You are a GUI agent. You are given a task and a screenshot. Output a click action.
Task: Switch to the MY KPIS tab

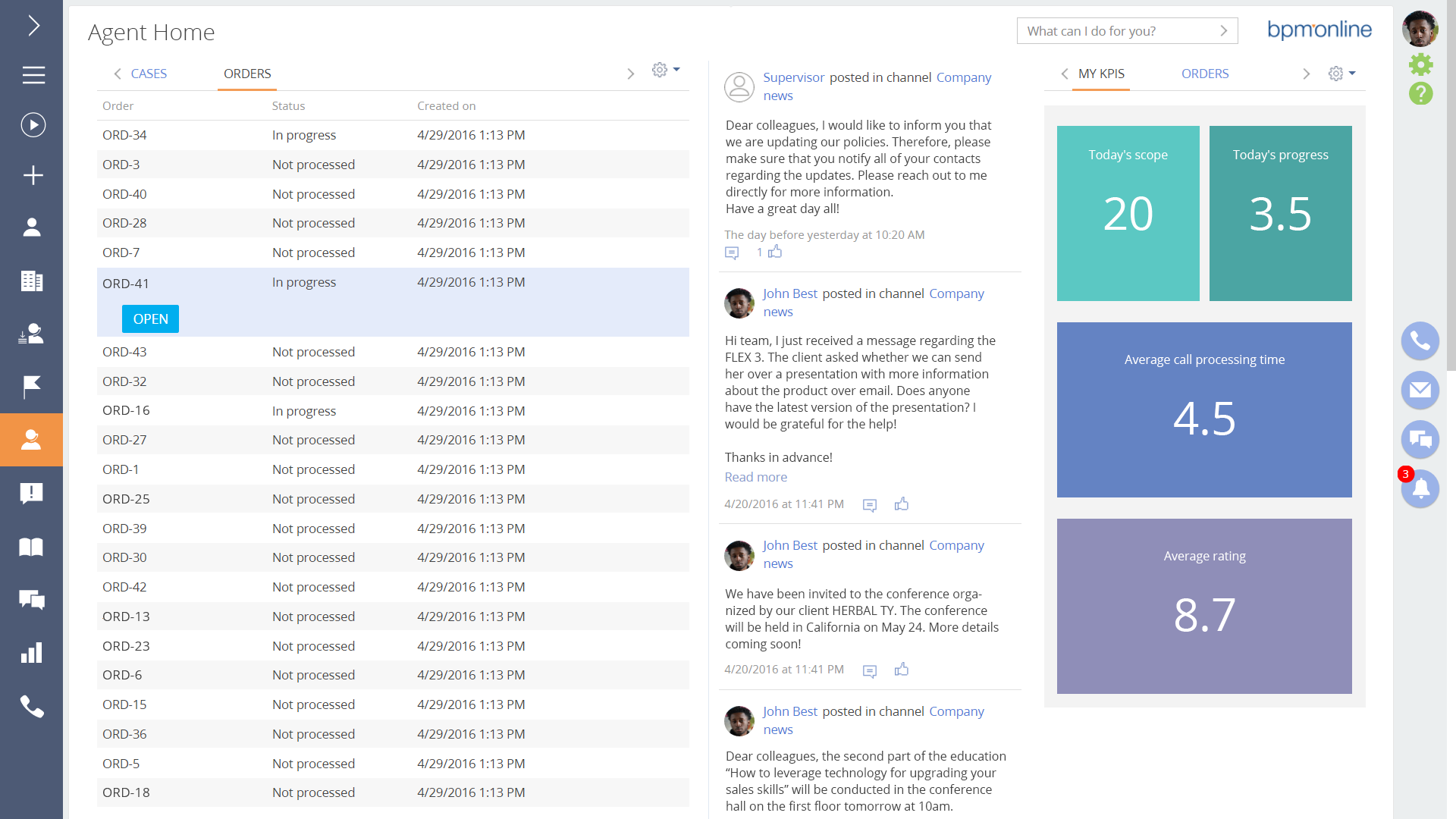pos(1101,74)
